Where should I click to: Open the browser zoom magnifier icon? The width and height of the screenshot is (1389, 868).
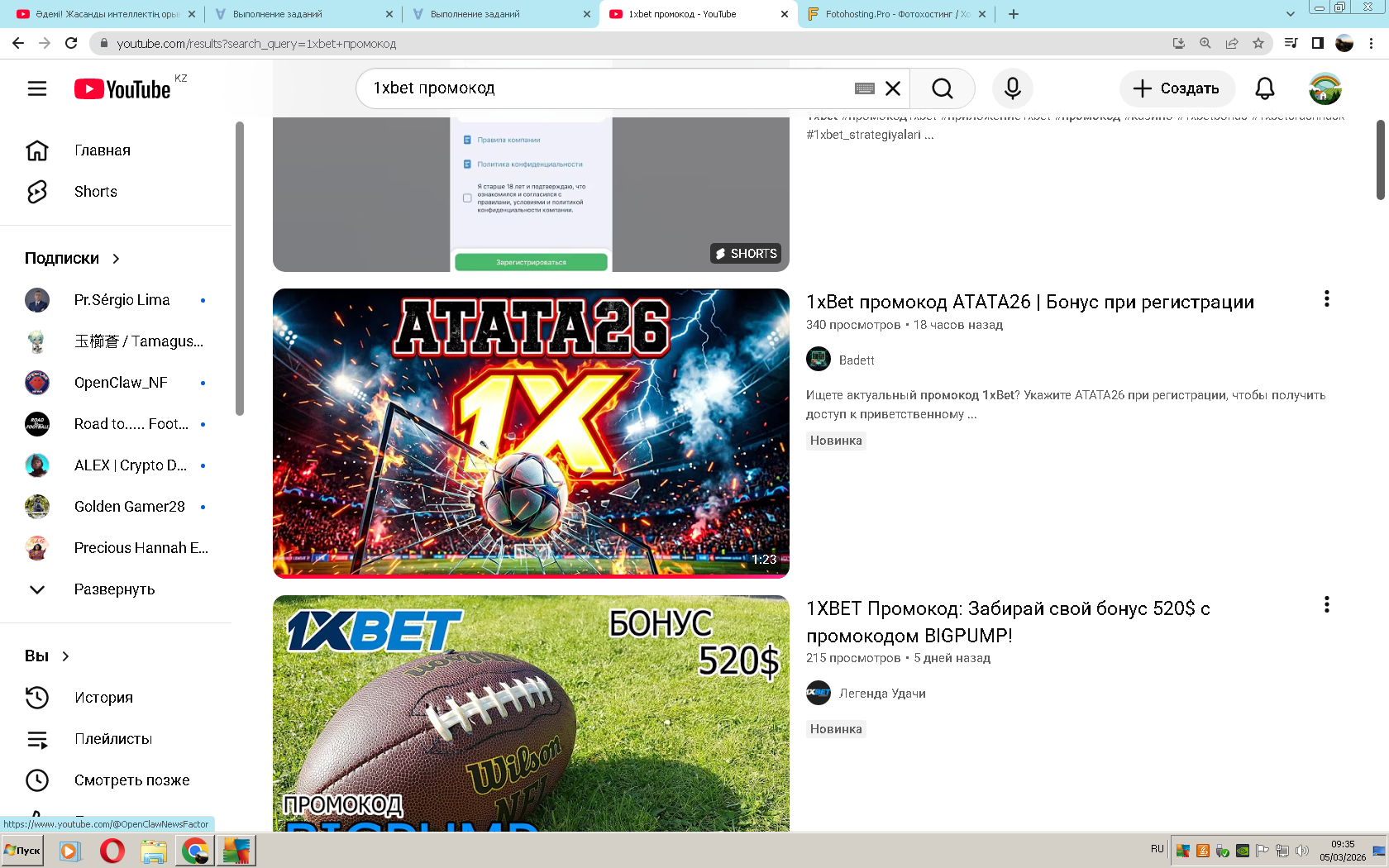1205,43
